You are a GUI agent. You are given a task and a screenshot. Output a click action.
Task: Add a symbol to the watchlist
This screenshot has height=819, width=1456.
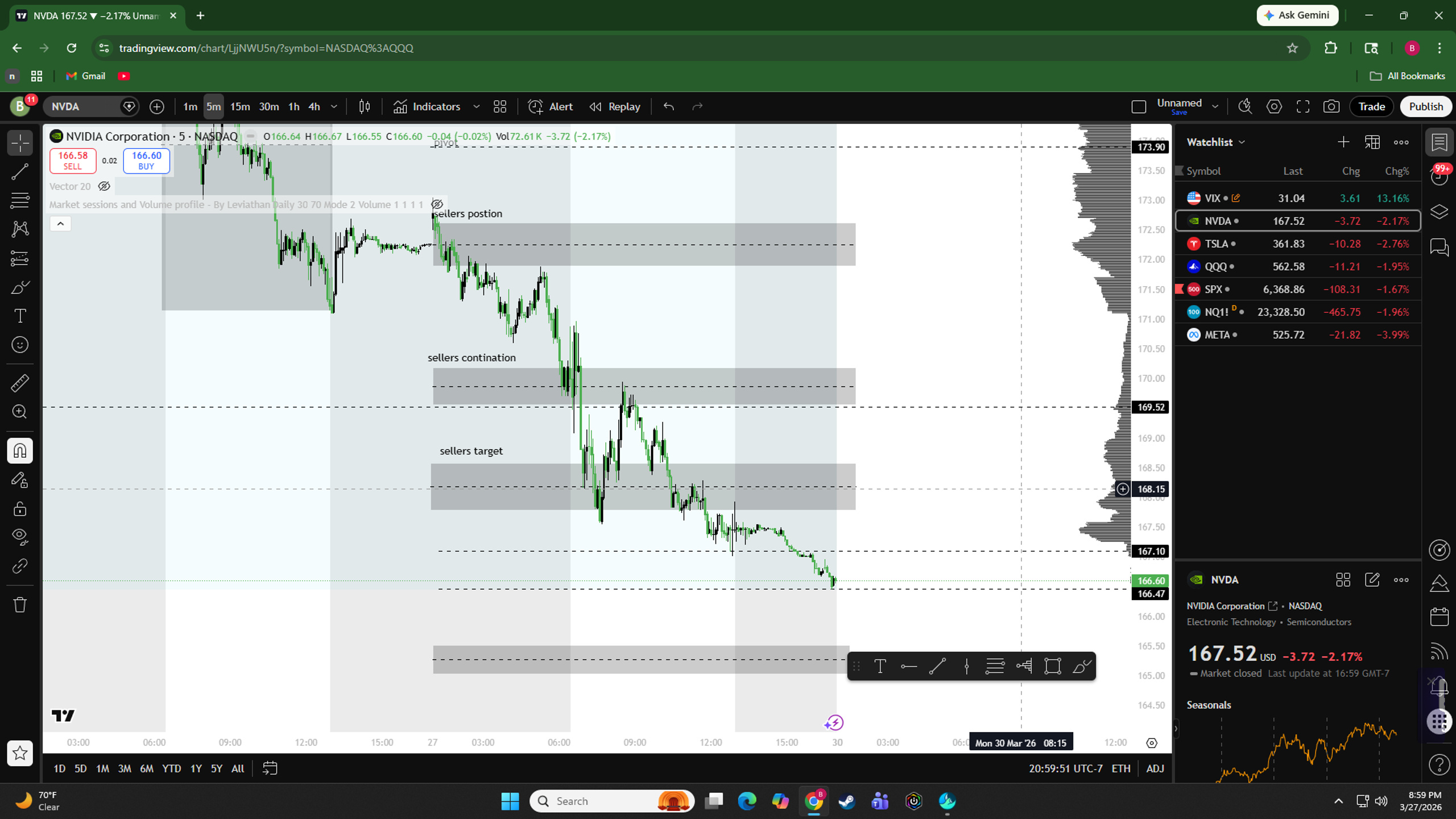(1343, 142)
